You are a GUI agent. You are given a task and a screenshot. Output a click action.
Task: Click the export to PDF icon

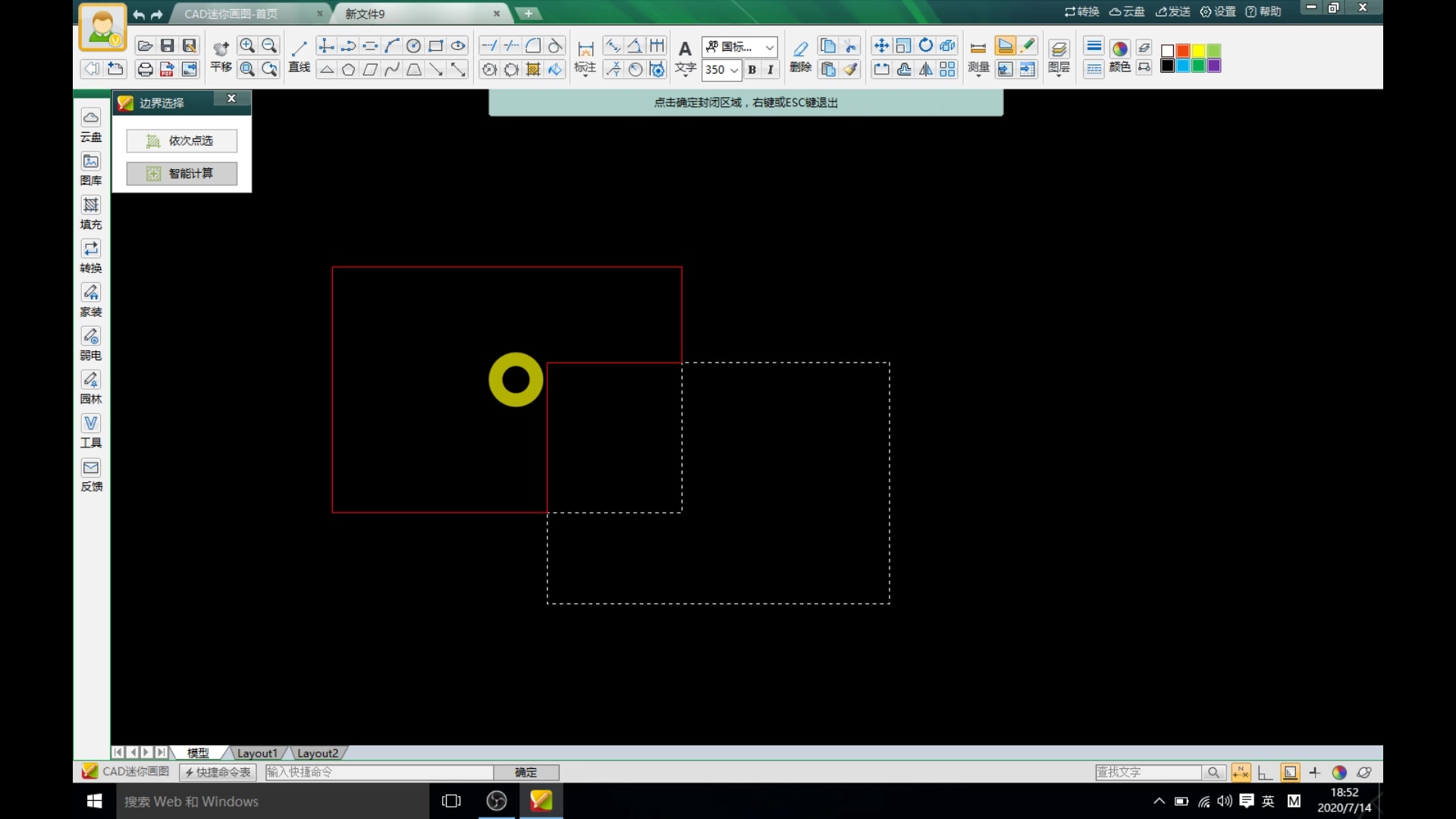point(167,69)
